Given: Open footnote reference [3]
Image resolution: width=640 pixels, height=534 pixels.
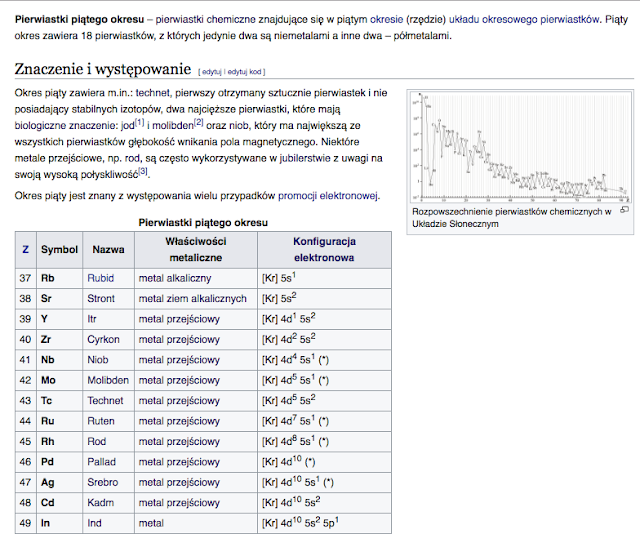Looking at the screenshot, I should [x=142, y=171].
